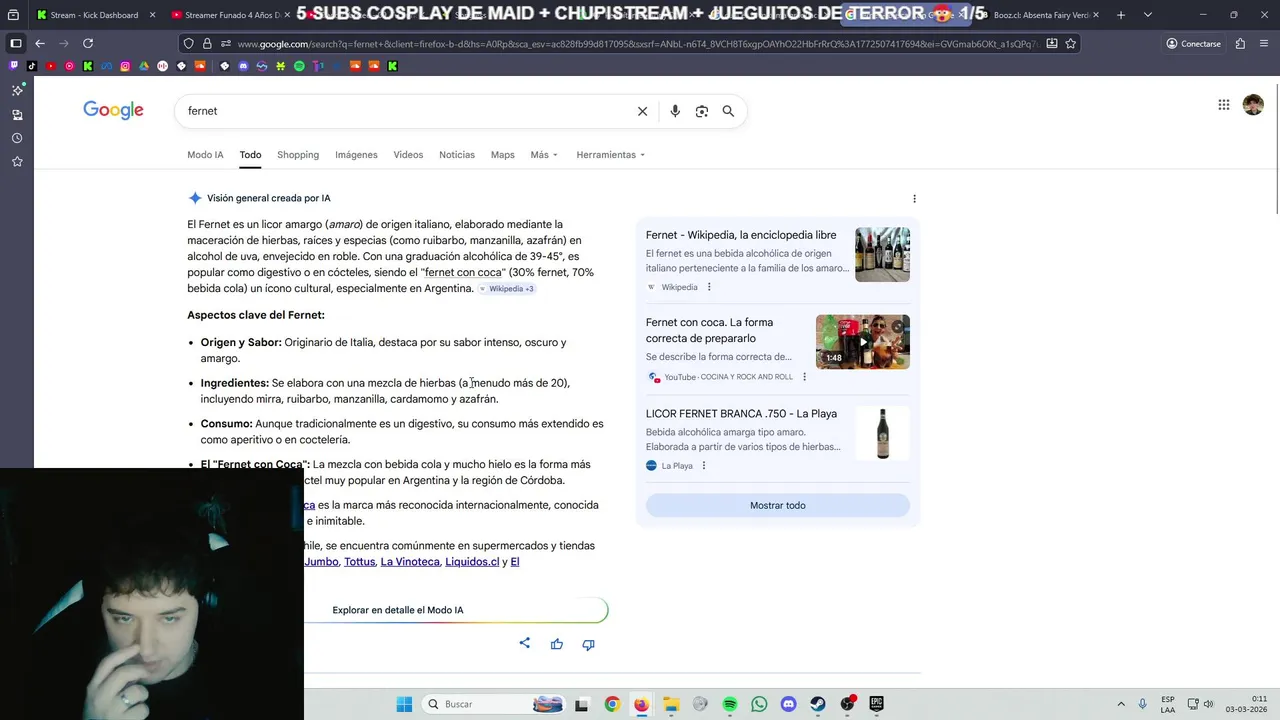Open three-dot menu for La Playa source

coord(704,466)
